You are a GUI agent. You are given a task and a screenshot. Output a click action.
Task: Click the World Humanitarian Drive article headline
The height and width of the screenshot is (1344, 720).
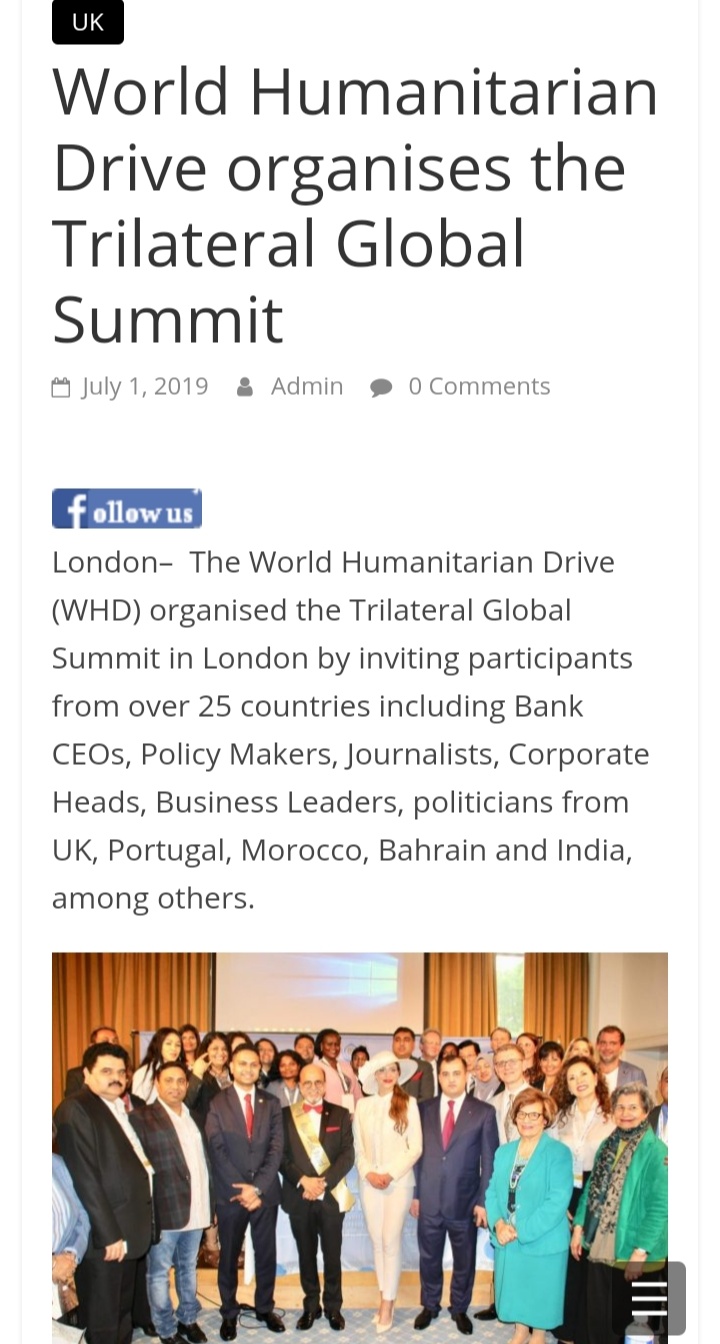point(355,205)
